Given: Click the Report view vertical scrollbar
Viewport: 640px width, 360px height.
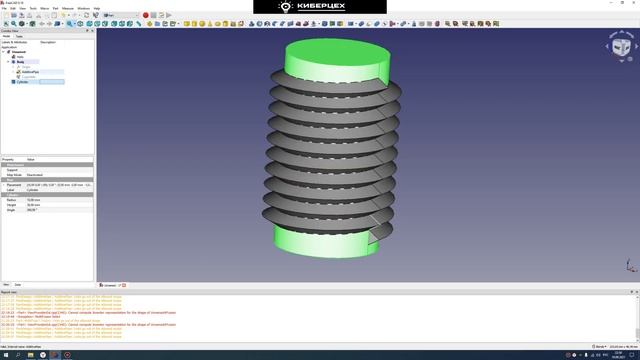Looking at the screenshot, I should point(638,318).
